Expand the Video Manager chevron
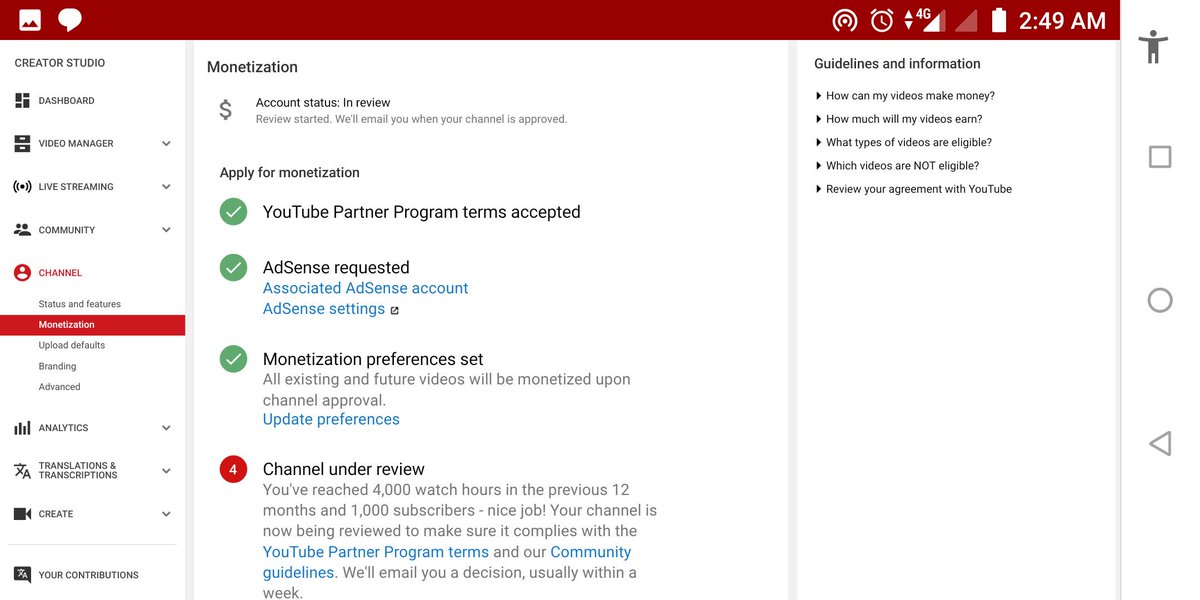This screenshot has width=1200, height=600. [x=166, y=144]
